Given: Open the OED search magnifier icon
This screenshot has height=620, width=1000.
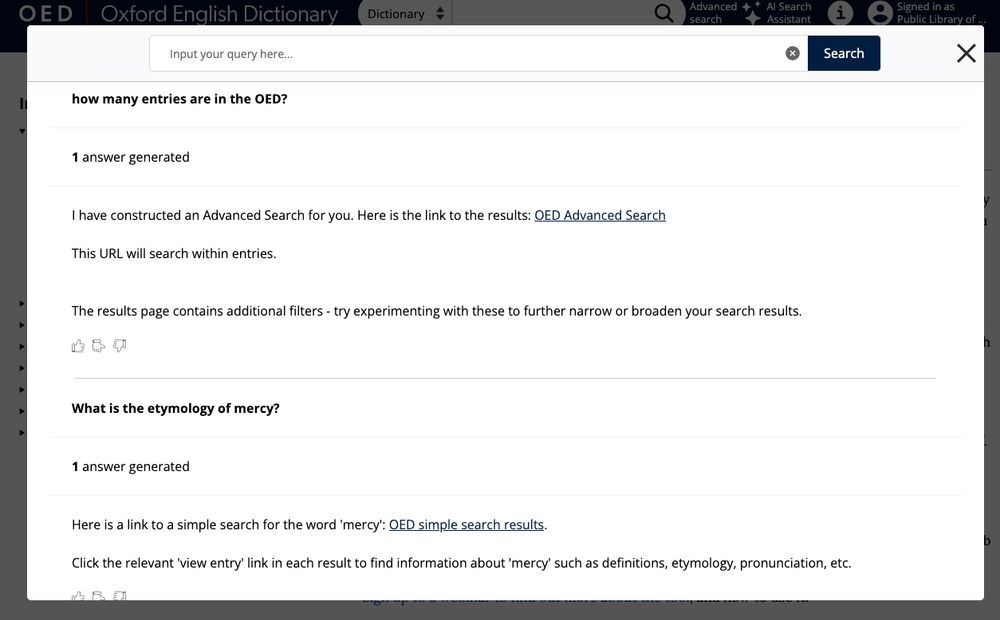Looking at the screenshot, I should (664, 14).
